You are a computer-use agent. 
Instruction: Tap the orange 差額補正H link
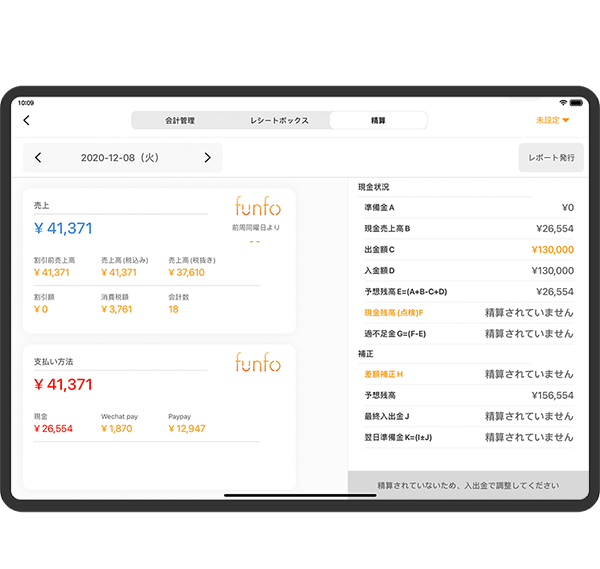pos(383,374)
